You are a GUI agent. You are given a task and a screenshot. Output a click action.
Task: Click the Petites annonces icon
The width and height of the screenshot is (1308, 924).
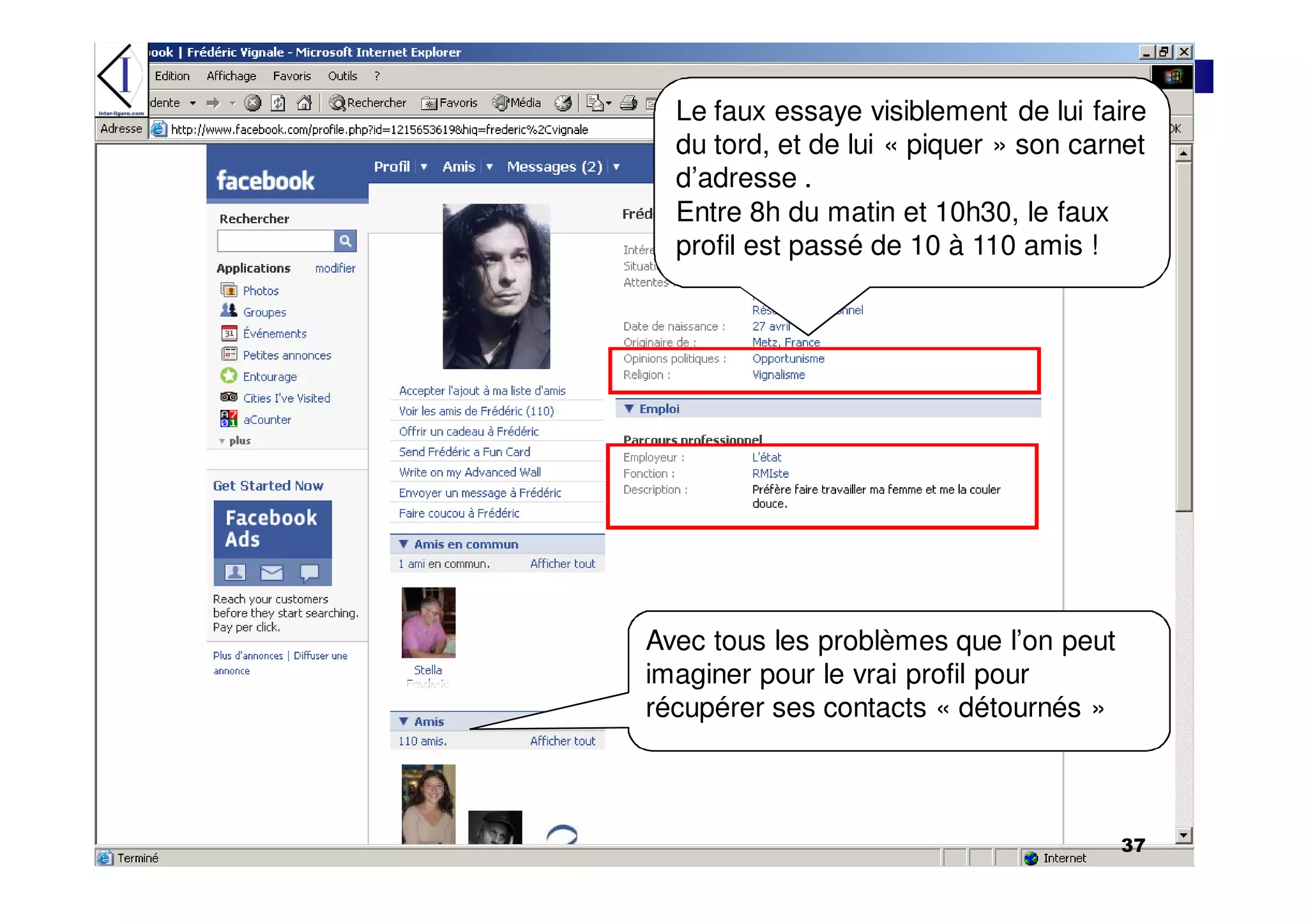point(229,354)
